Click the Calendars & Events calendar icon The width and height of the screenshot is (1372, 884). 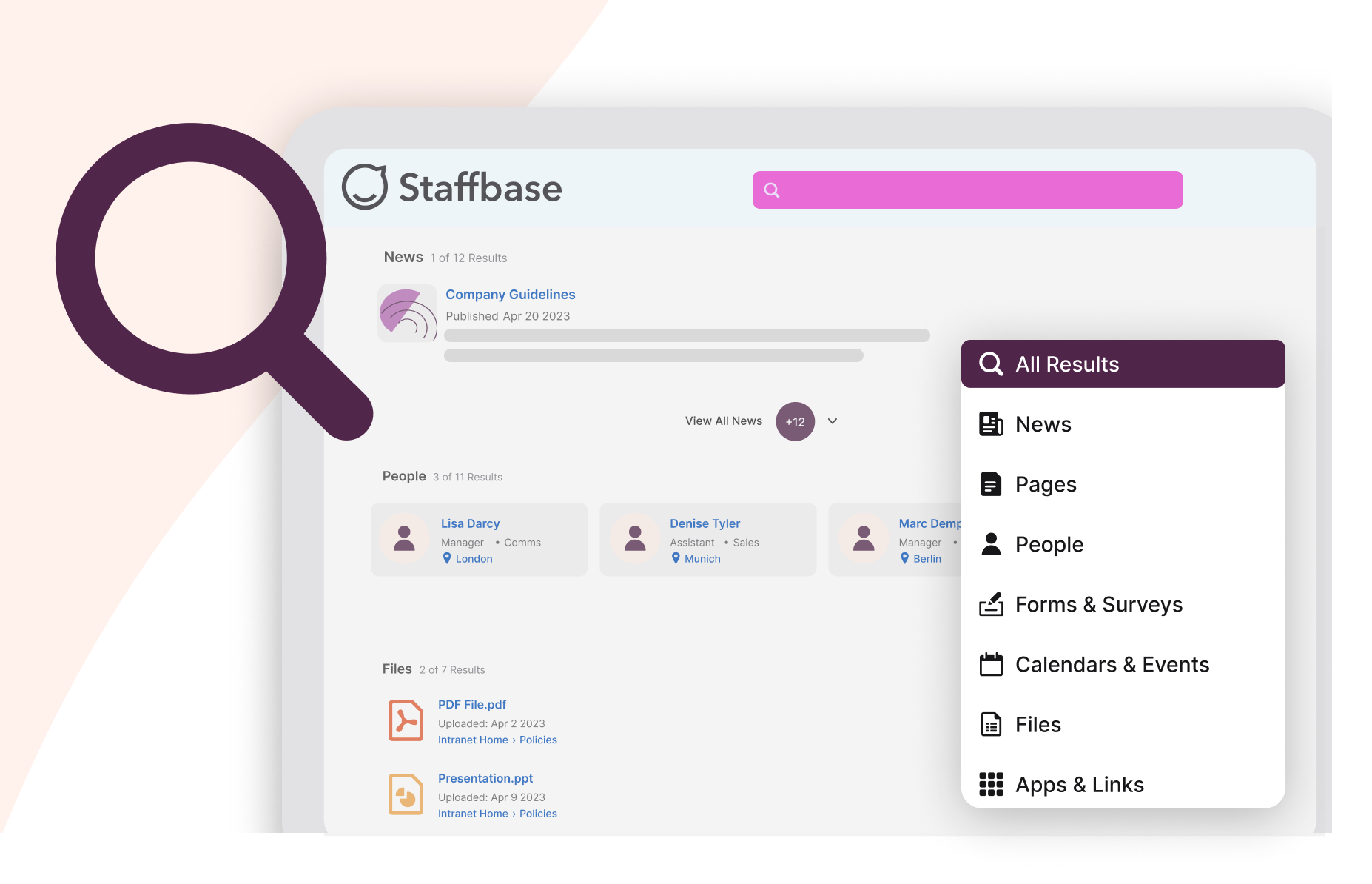coord(991,664)
